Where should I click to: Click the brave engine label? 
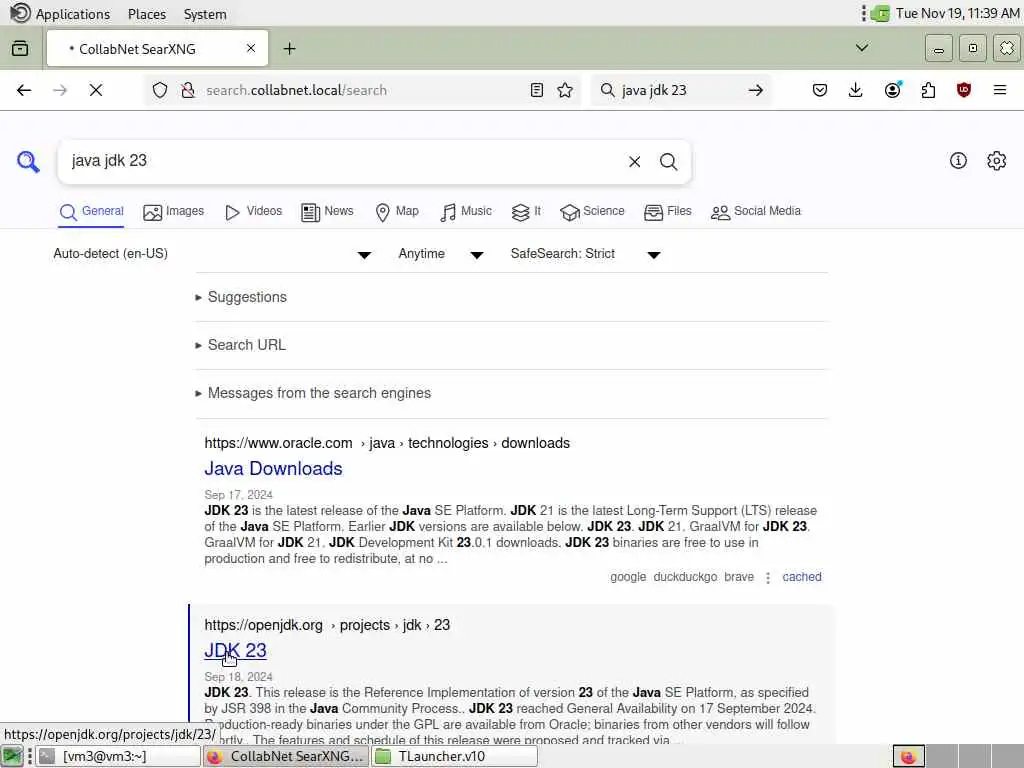[x=739, y=577]
